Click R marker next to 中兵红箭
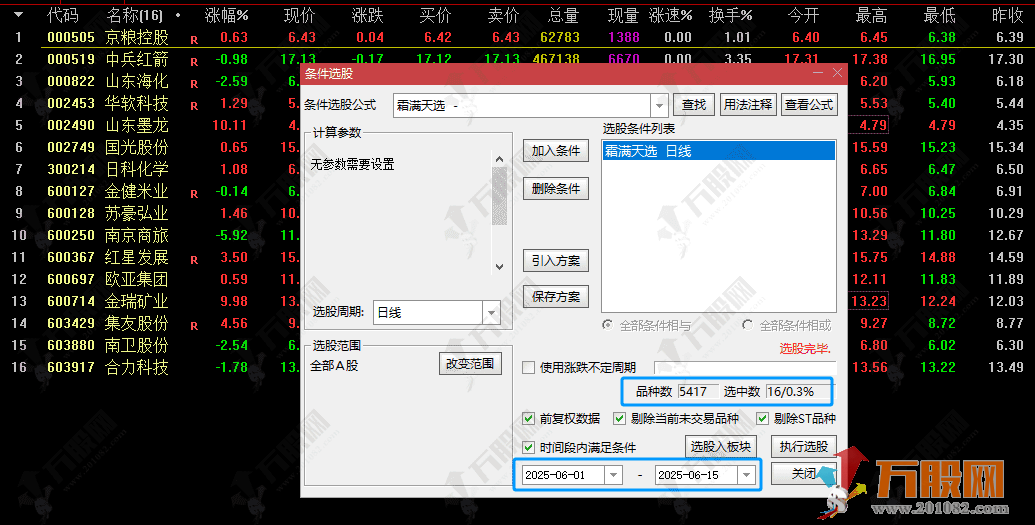The image size is (1035, 525). pyautogui.click(x=194, y=62)
